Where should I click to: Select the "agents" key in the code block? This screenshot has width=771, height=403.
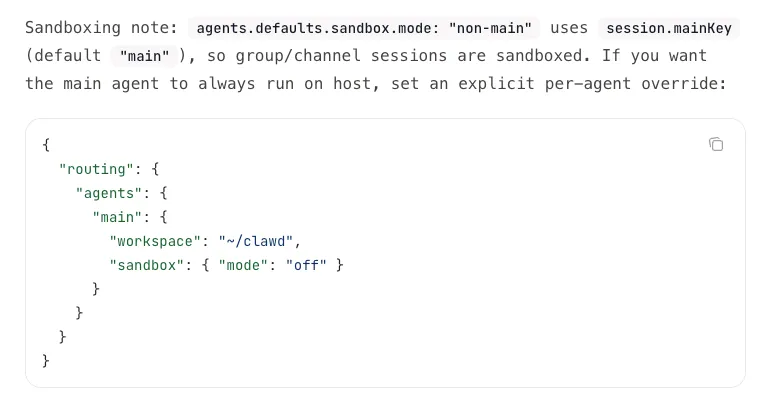pyautogui.click(x=113, y=193)
